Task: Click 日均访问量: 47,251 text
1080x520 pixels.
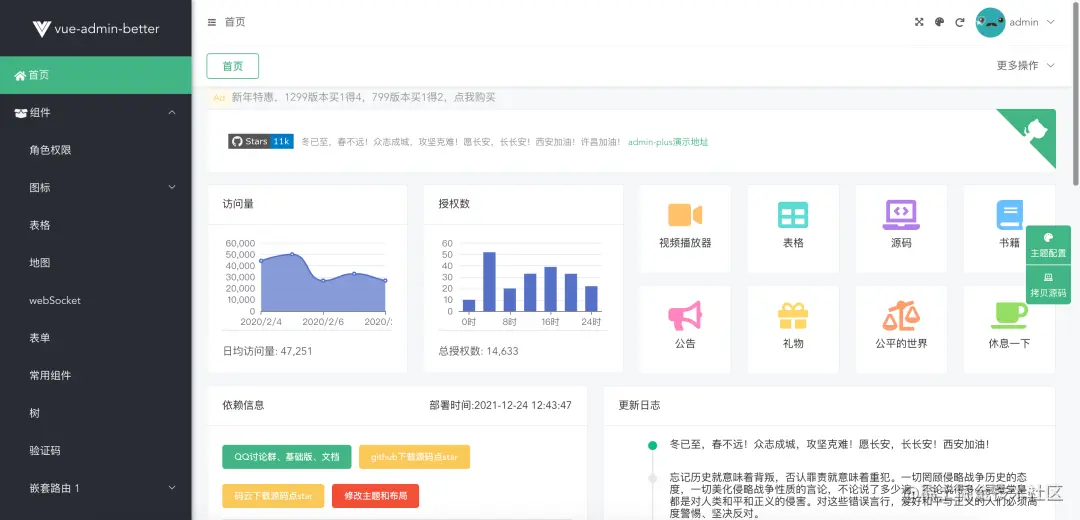Action: tap(268, 351)
